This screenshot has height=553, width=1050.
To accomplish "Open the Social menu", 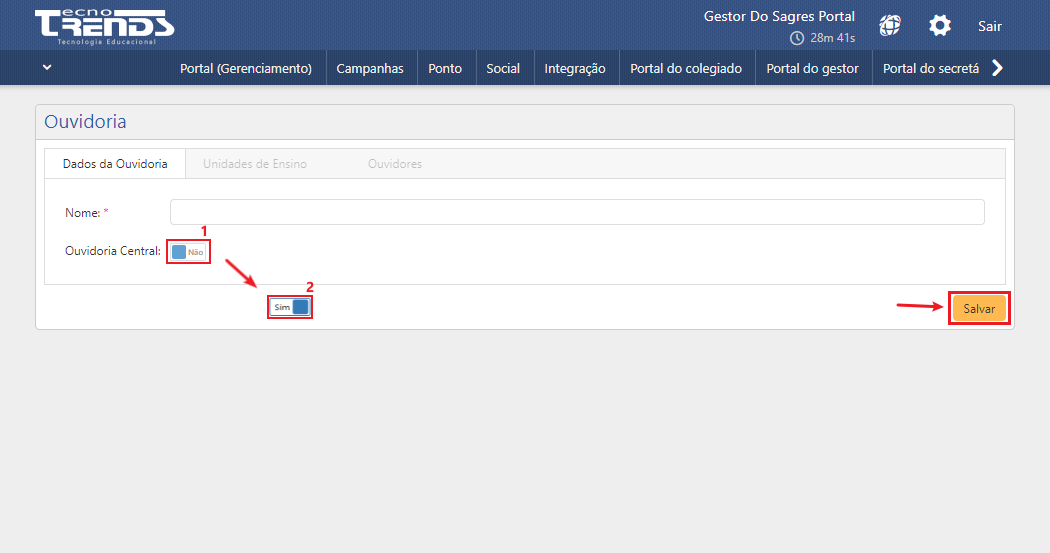I will tap(503, 69).
